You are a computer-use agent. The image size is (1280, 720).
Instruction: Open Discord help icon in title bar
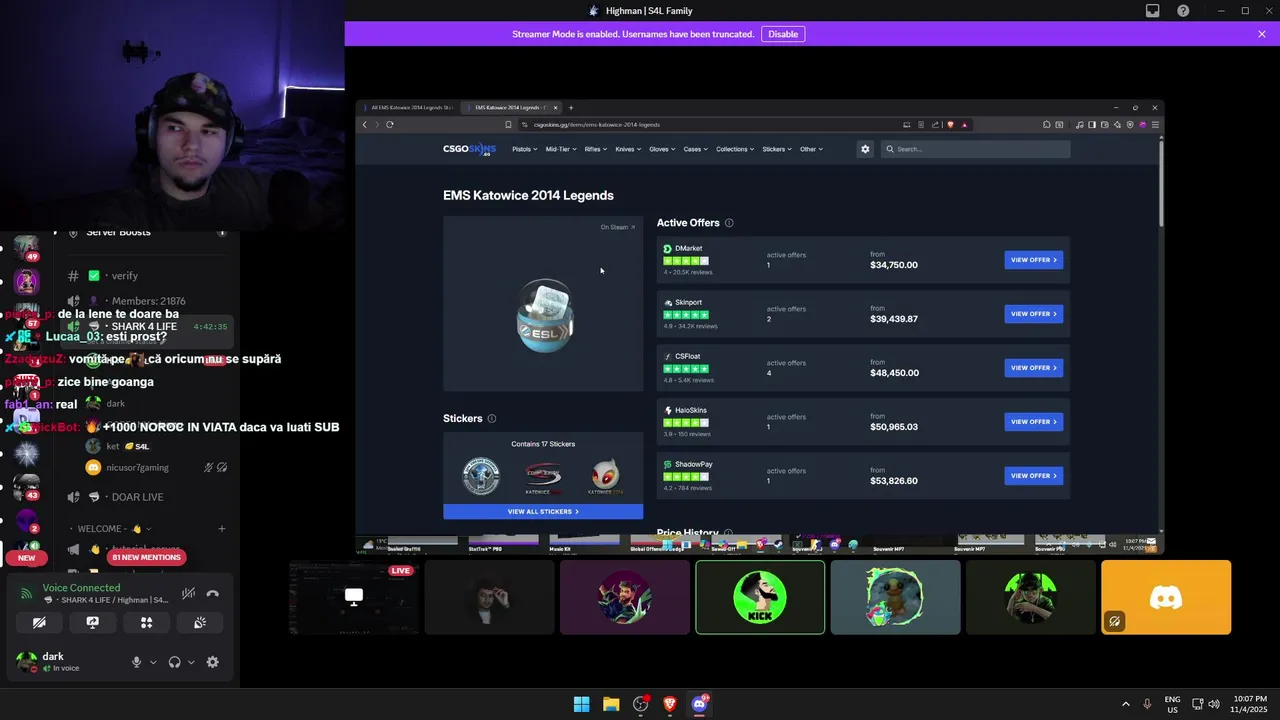click(x=1183, y=11)
